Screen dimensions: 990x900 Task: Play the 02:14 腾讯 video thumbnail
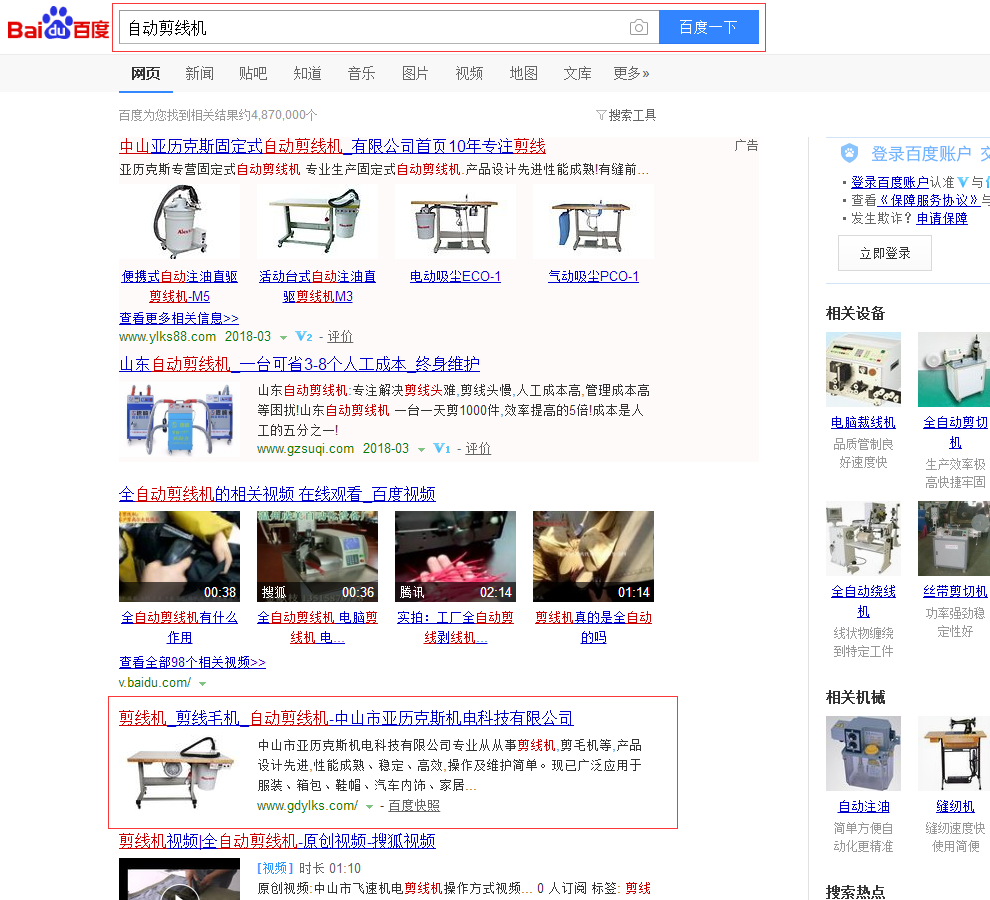(x=455, y=555)
